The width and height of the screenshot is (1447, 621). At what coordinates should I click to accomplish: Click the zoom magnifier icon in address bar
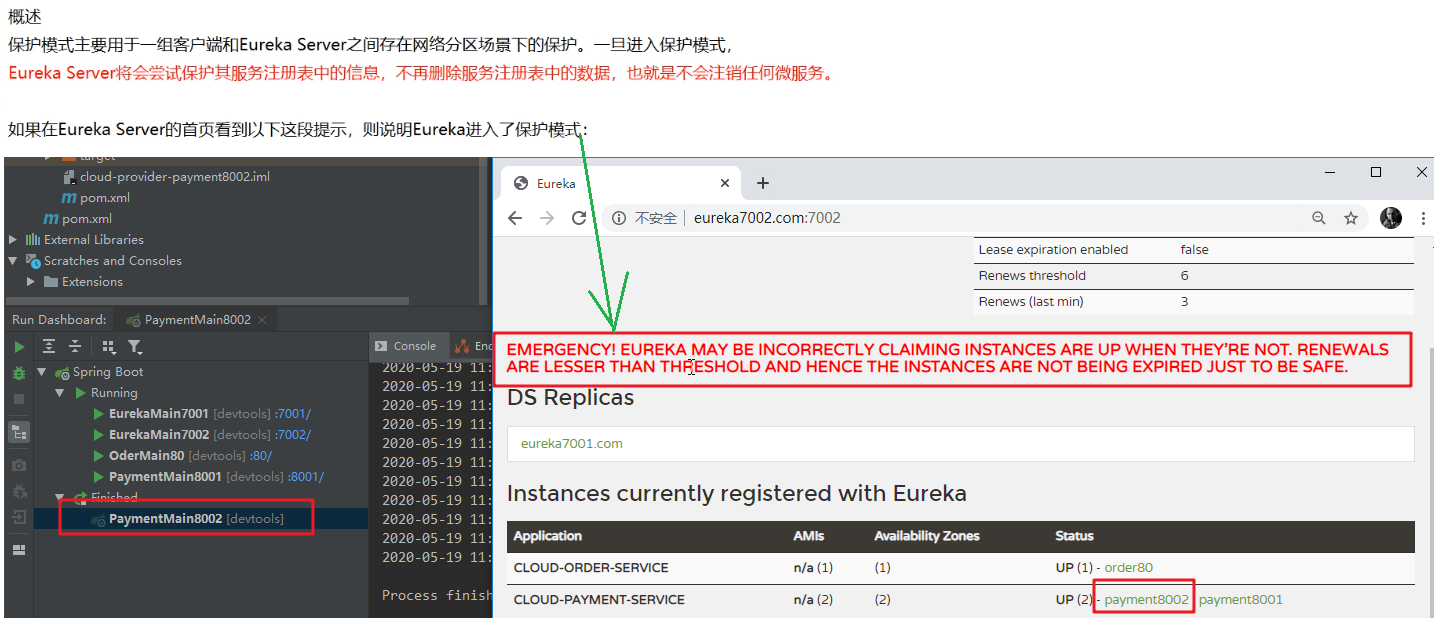(1319, 218)
